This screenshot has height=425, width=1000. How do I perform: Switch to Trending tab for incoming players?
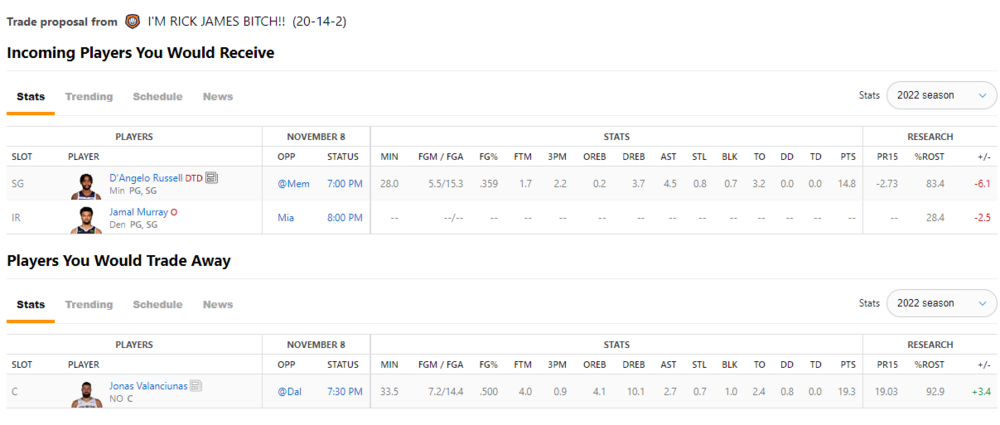click(89, 97)
